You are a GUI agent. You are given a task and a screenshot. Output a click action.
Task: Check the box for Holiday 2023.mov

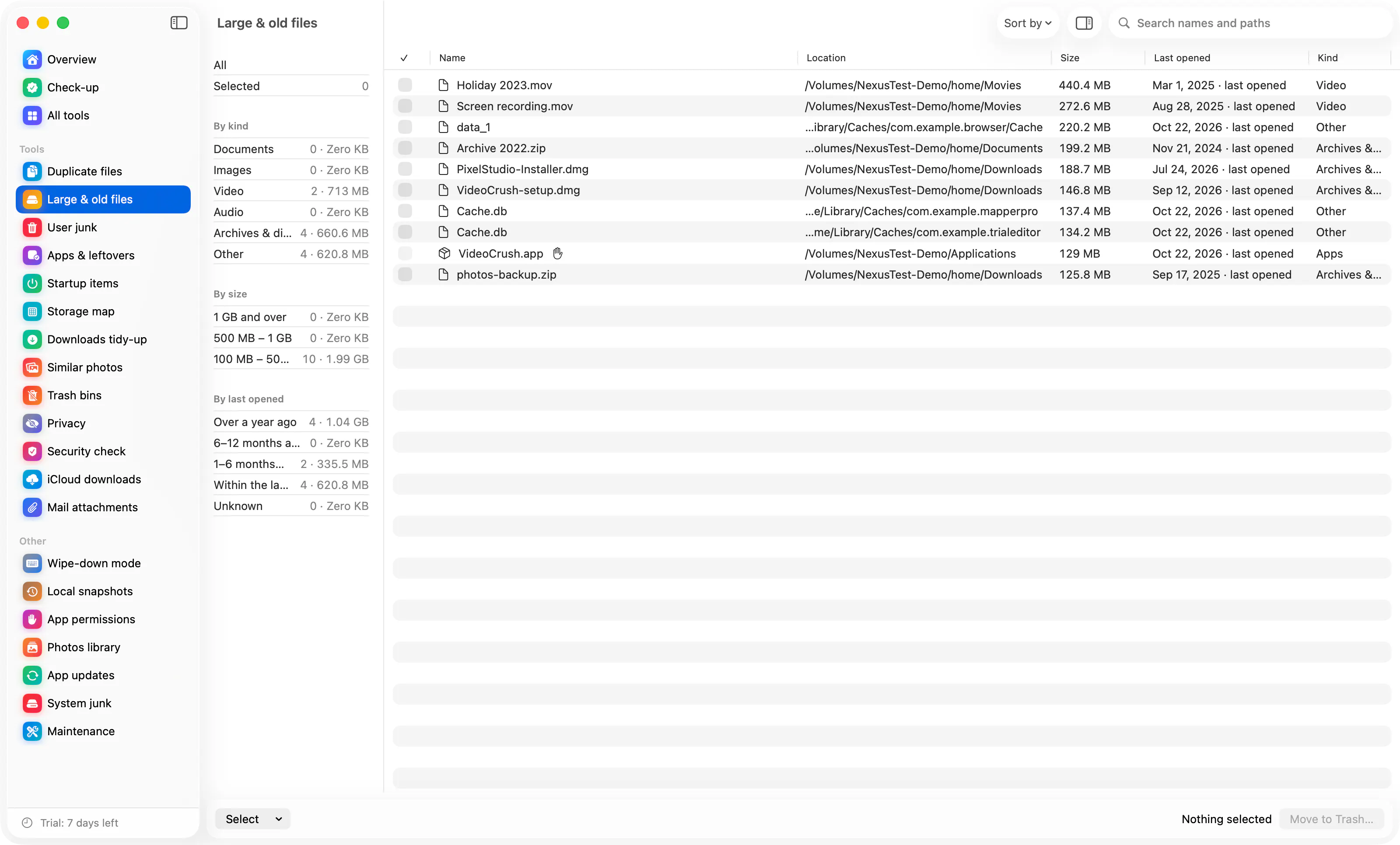(x=405, y=85)
